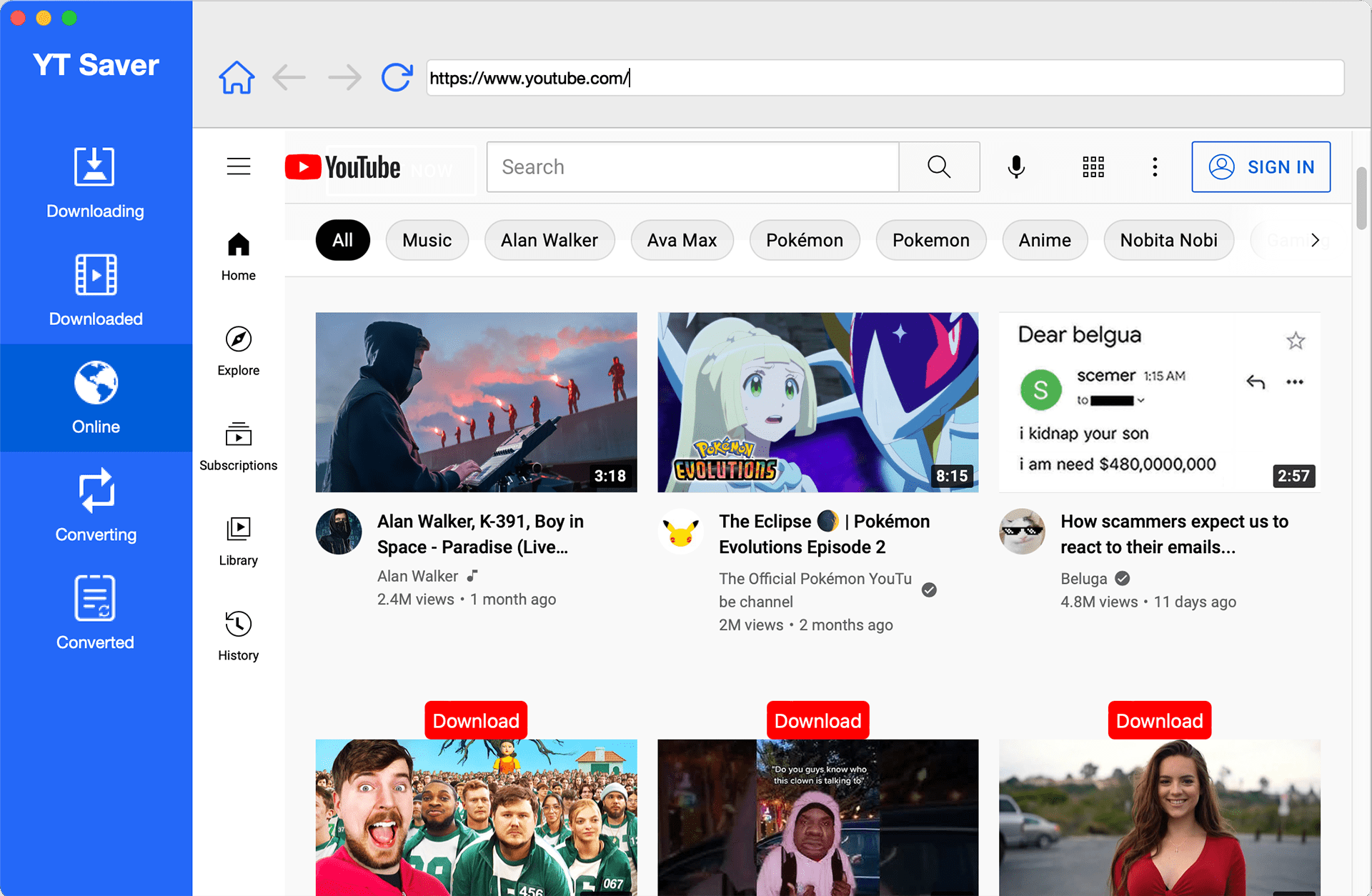
Task: Click the SIGN IN button
Action: pyautogui.click(x=1261, y=167)
